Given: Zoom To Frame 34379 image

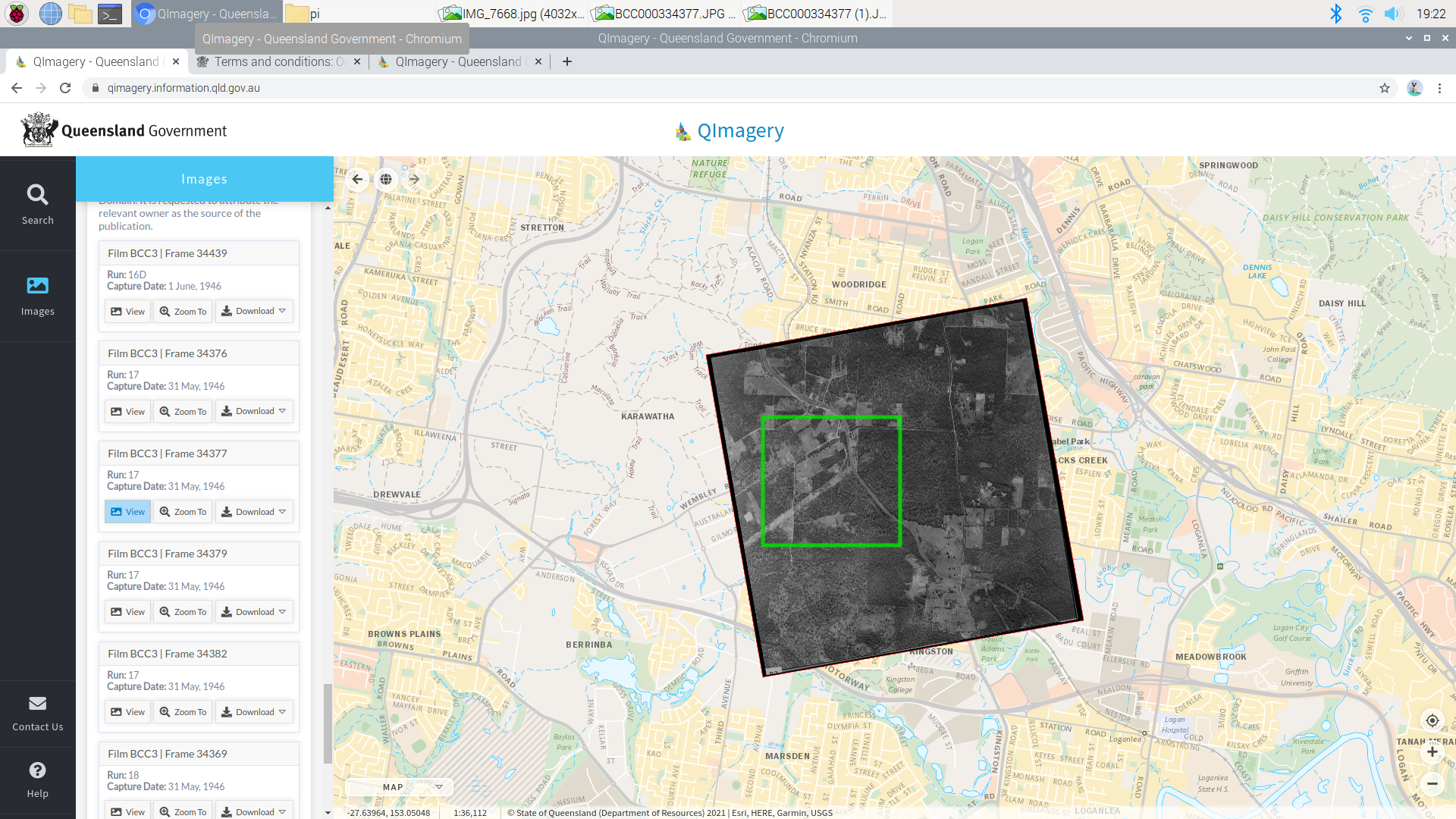Looking at the screenshot, I should [183, 612].
